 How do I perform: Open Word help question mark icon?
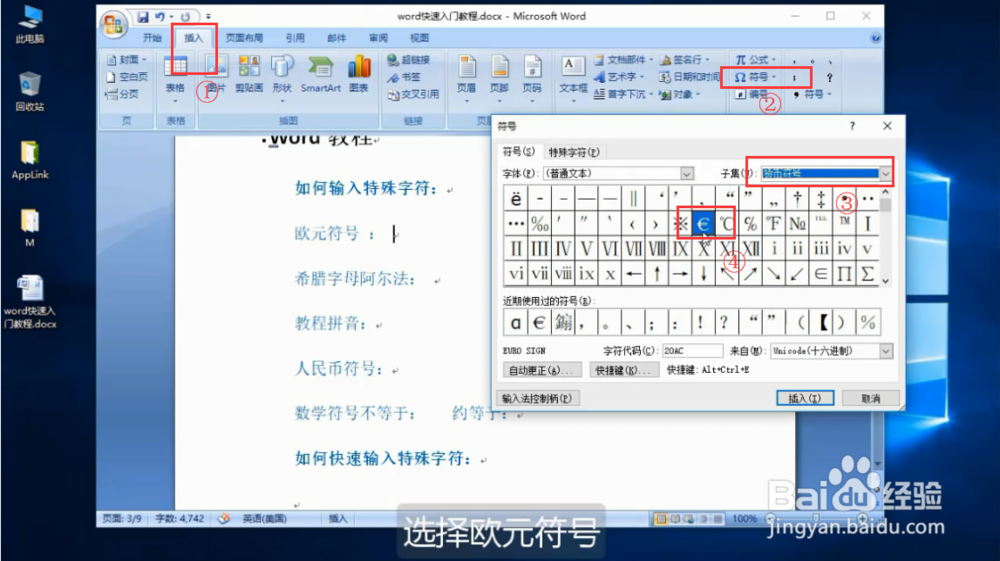(876, 38)
